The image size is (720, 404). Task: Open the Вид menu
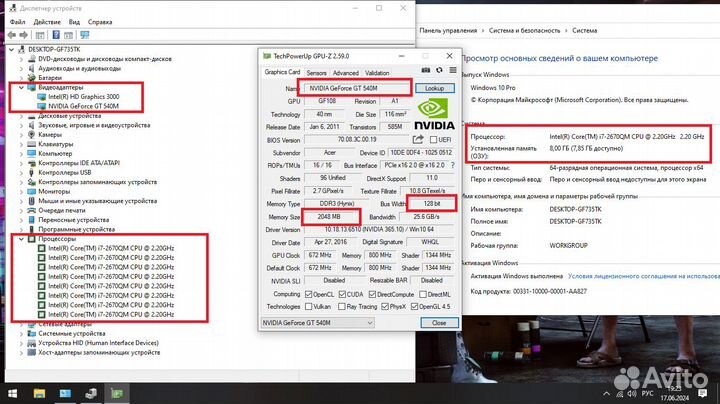74,22
